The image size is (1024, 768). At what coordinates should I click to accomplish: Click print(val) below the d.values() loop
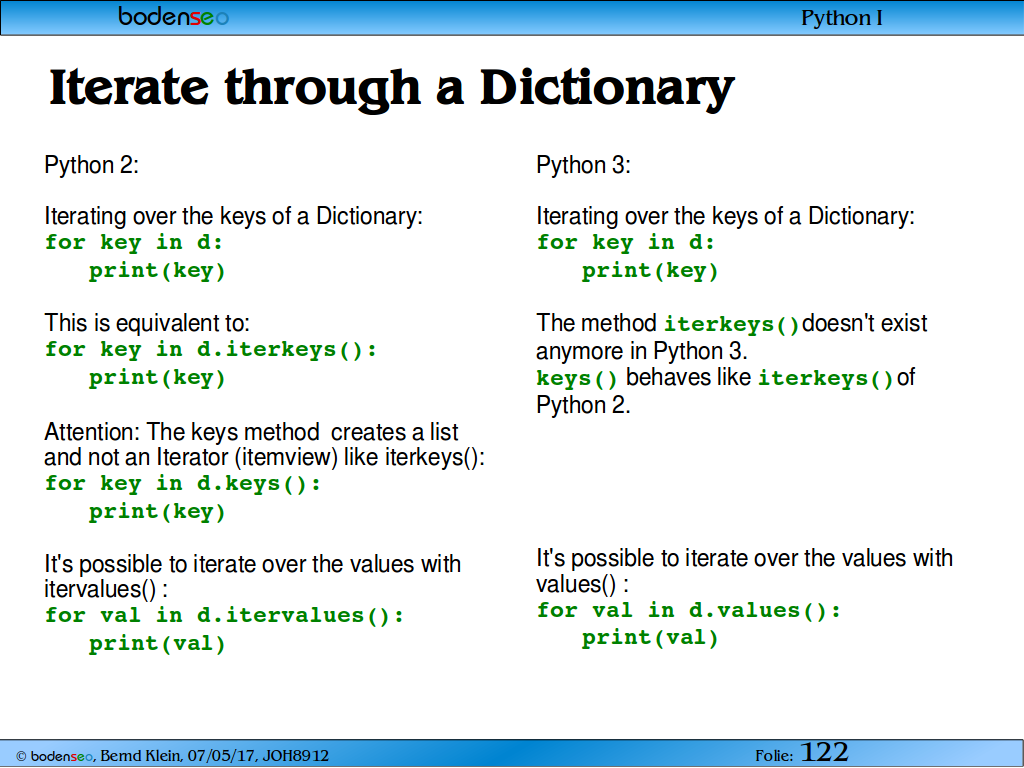coord(650,638)
